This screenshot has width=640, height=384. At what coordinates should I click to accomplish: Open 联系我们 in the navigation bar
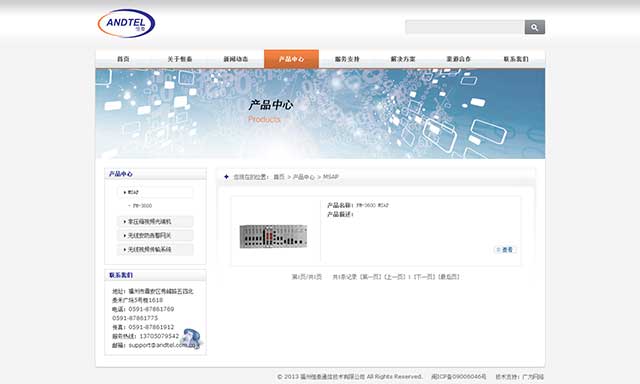516,59
